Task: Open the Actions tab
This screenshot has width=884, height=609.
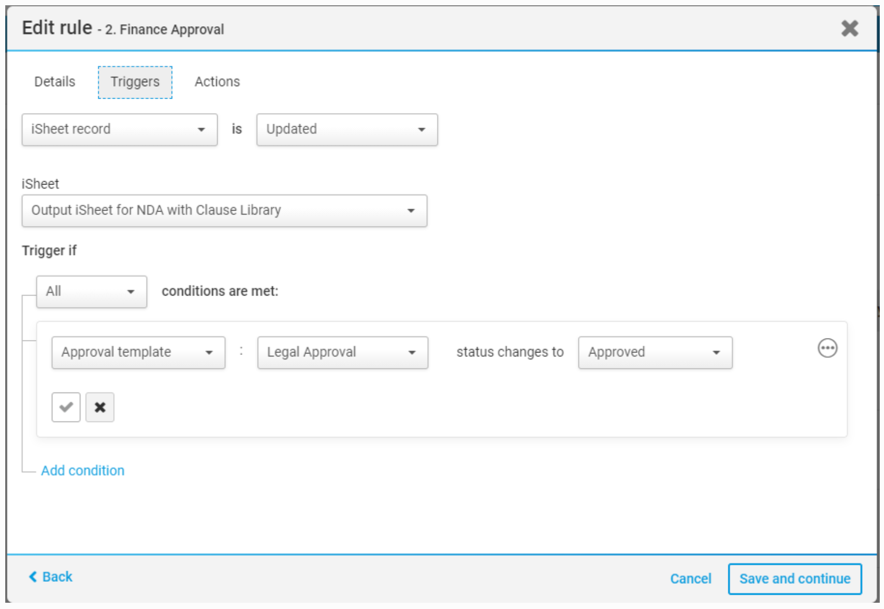Action: pos(217,82)
